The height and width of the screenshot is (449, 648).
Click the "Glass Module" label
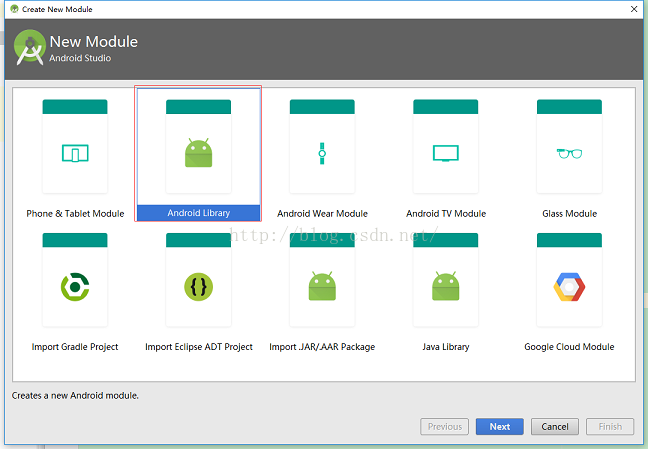(569, 213)
